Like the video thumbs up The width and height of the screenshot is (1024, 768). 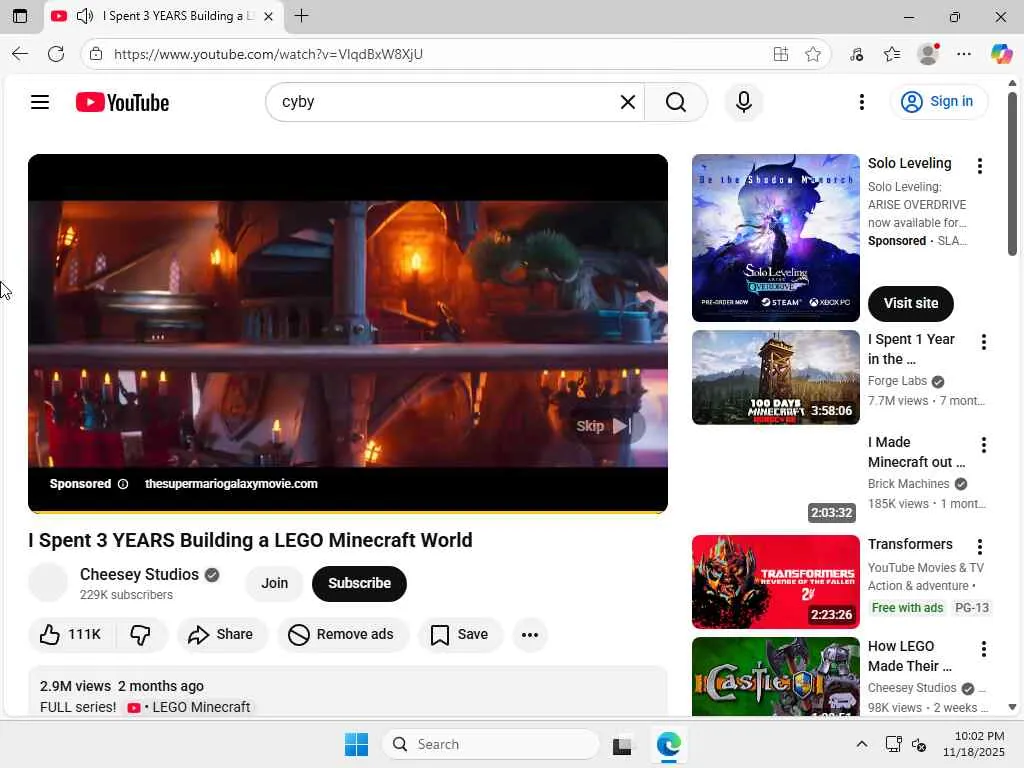tap(71, 634)
